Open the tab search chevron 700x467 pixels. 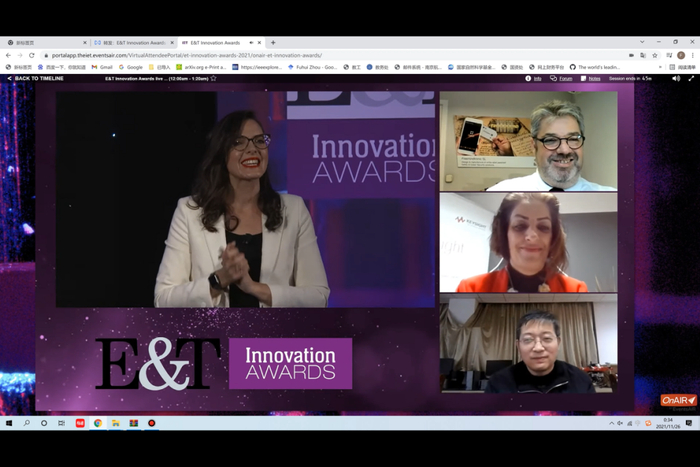pos(642,42)
